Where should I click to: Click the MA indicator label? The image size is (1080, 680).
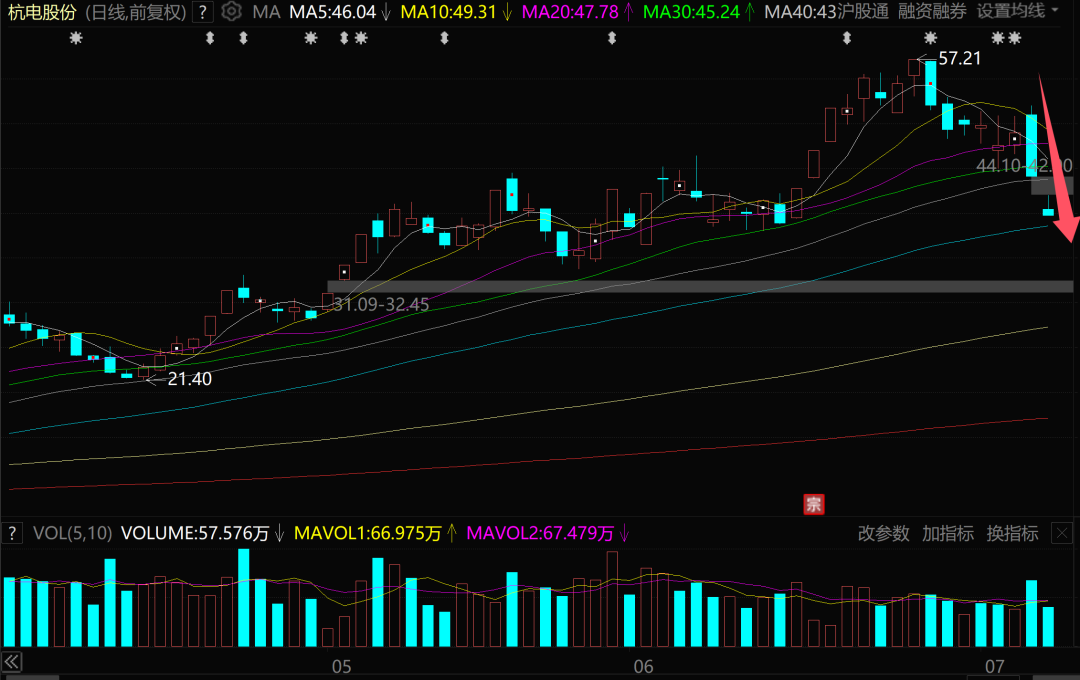266,12
